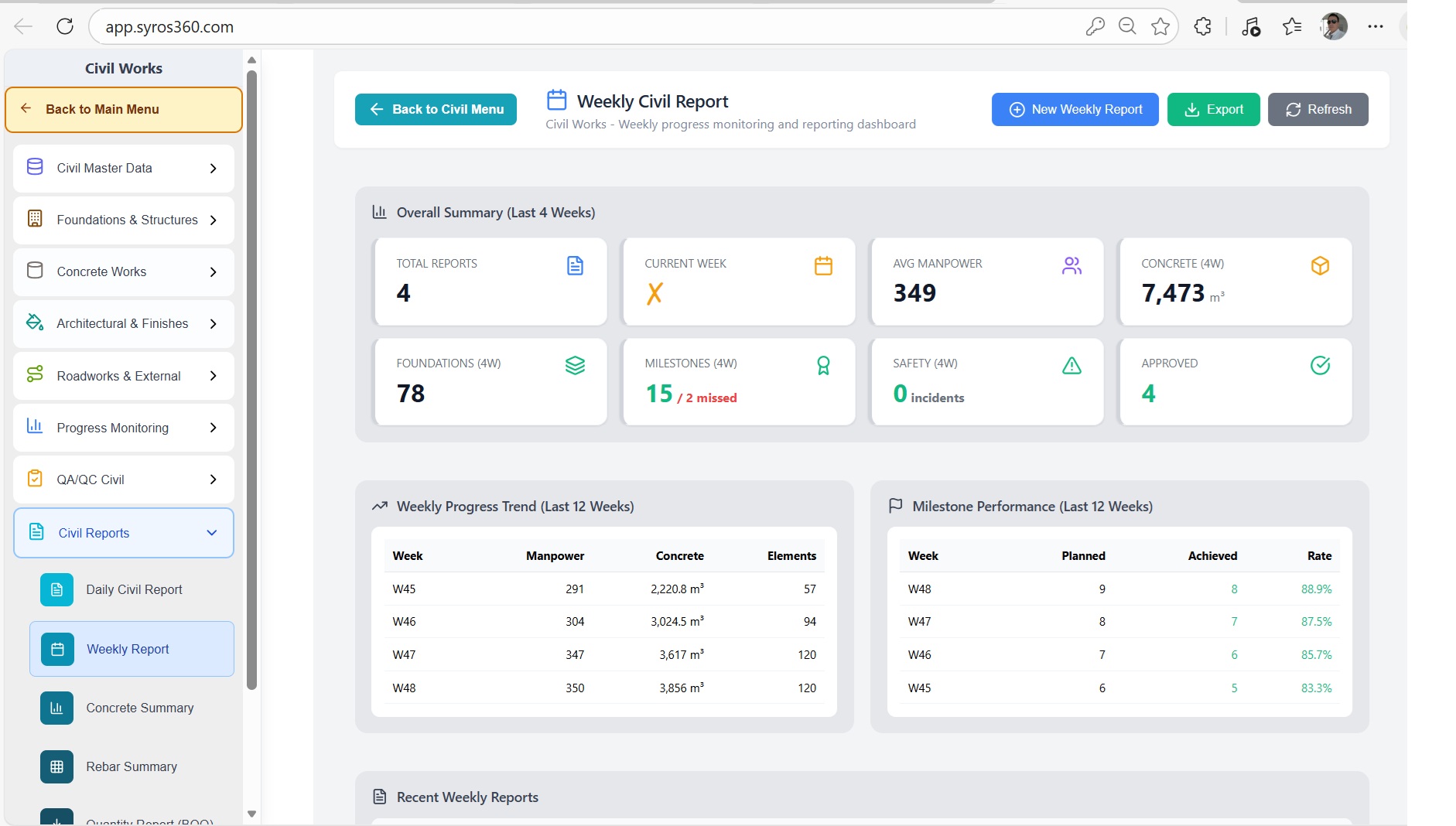
Task: Click the Daily Civil Report icon
Action: [x=56, y=590]
